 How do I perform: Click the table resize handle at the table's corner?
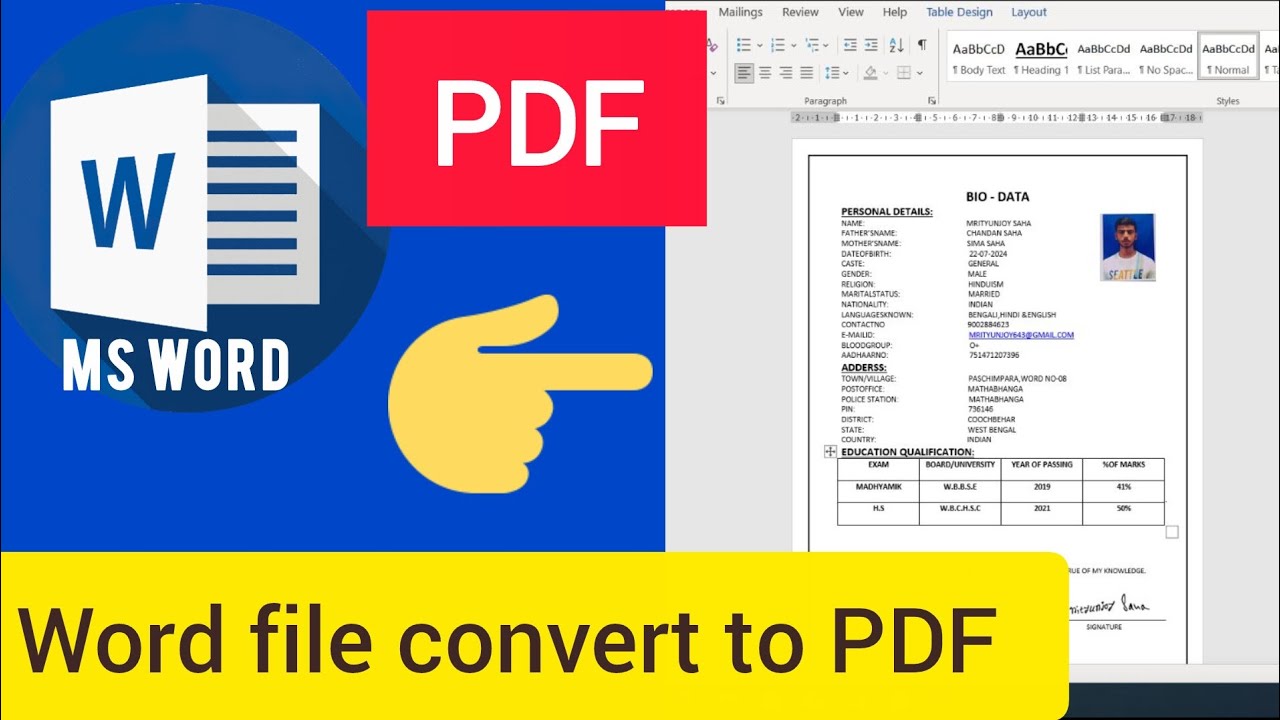click(x=1172, y=532)
